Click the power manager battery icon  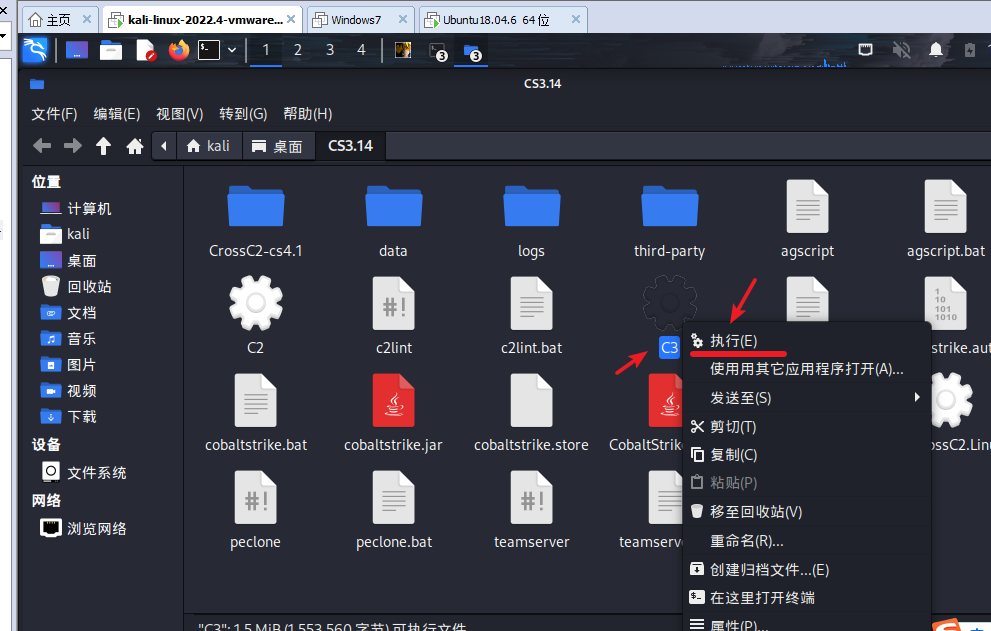[970, 49]
